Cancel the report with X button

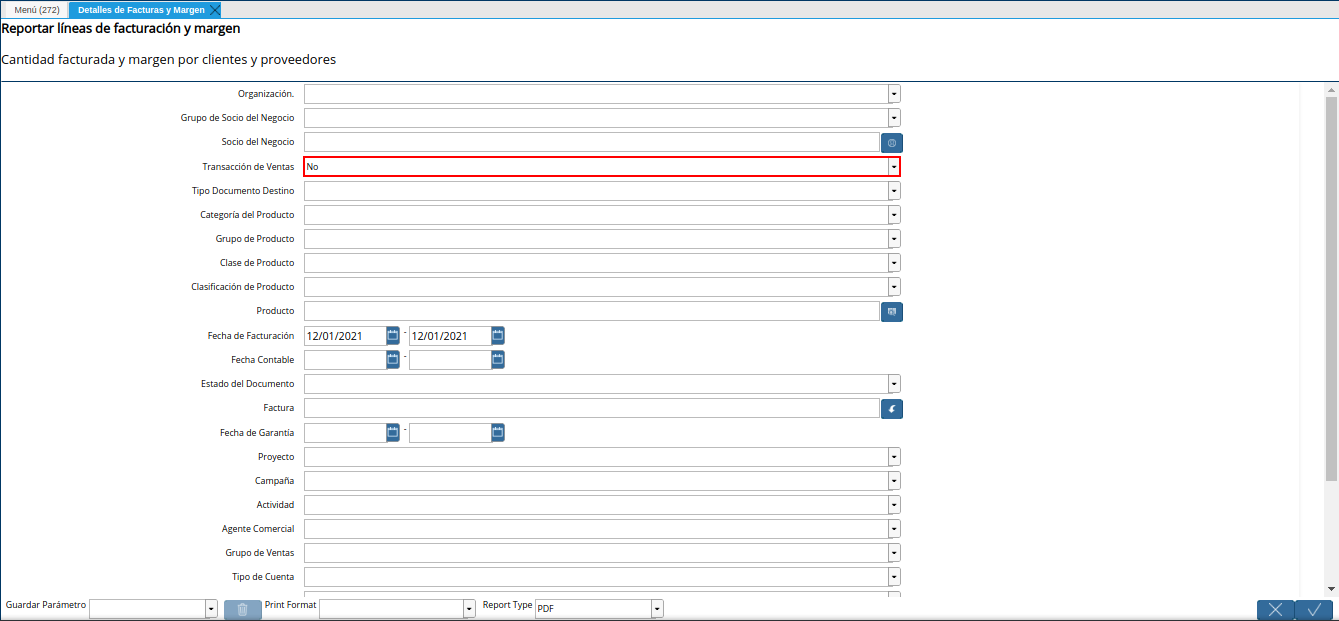pyautogui.click(x=1275, y=609)
